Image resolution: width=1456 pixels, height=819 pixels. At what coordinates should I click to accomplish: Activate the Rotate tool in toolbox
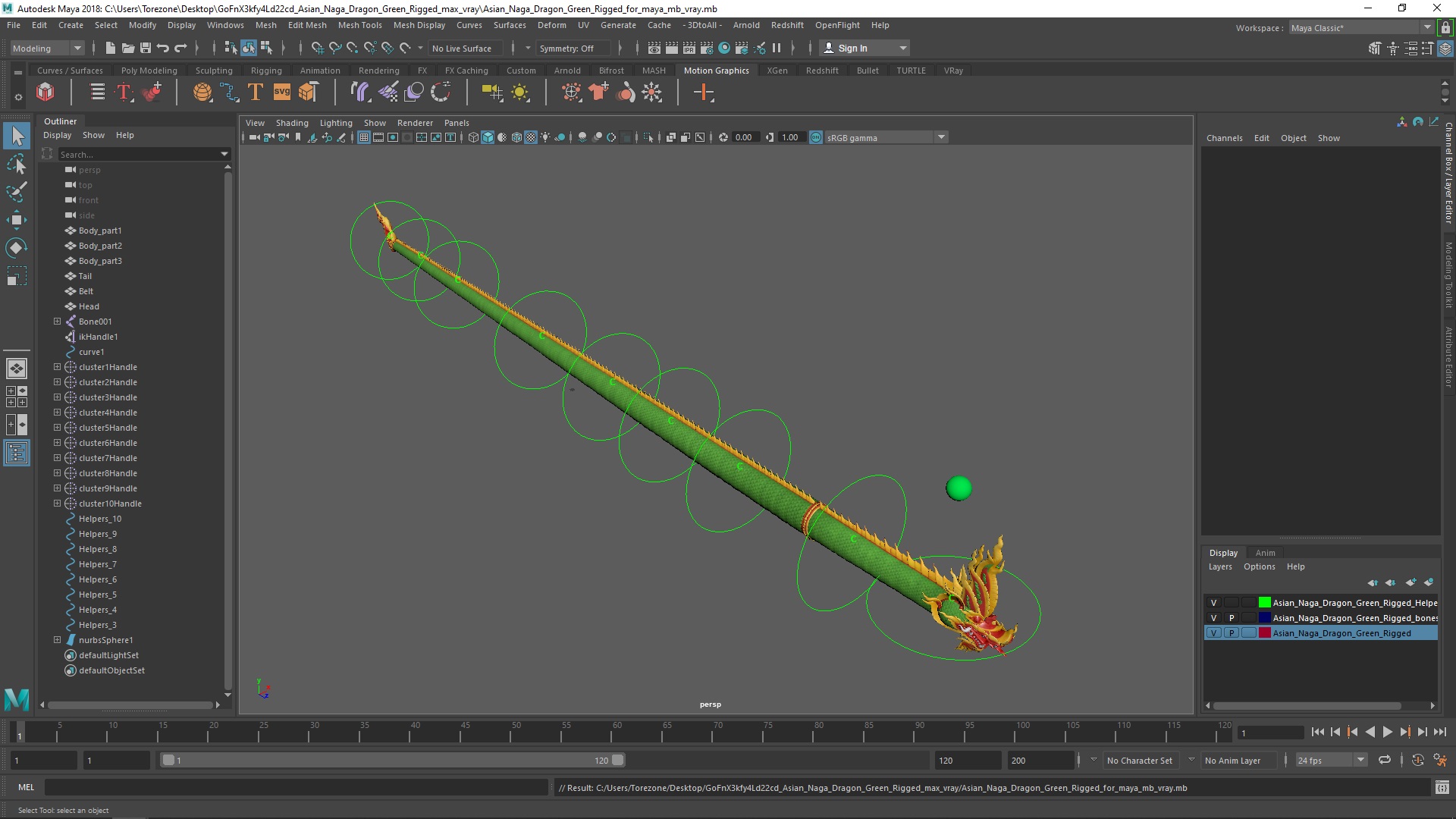coord(17,248)
